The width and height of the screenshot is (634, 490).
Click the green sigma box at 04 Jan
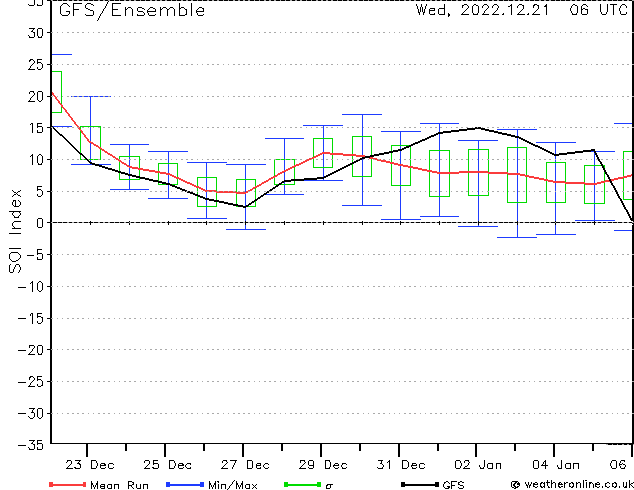point(556,182)
